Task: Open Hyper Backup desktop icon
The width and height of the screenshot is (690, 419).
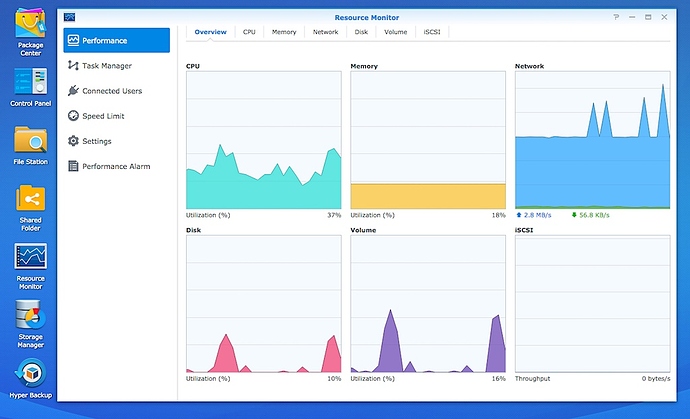Action: click(30, 379)
